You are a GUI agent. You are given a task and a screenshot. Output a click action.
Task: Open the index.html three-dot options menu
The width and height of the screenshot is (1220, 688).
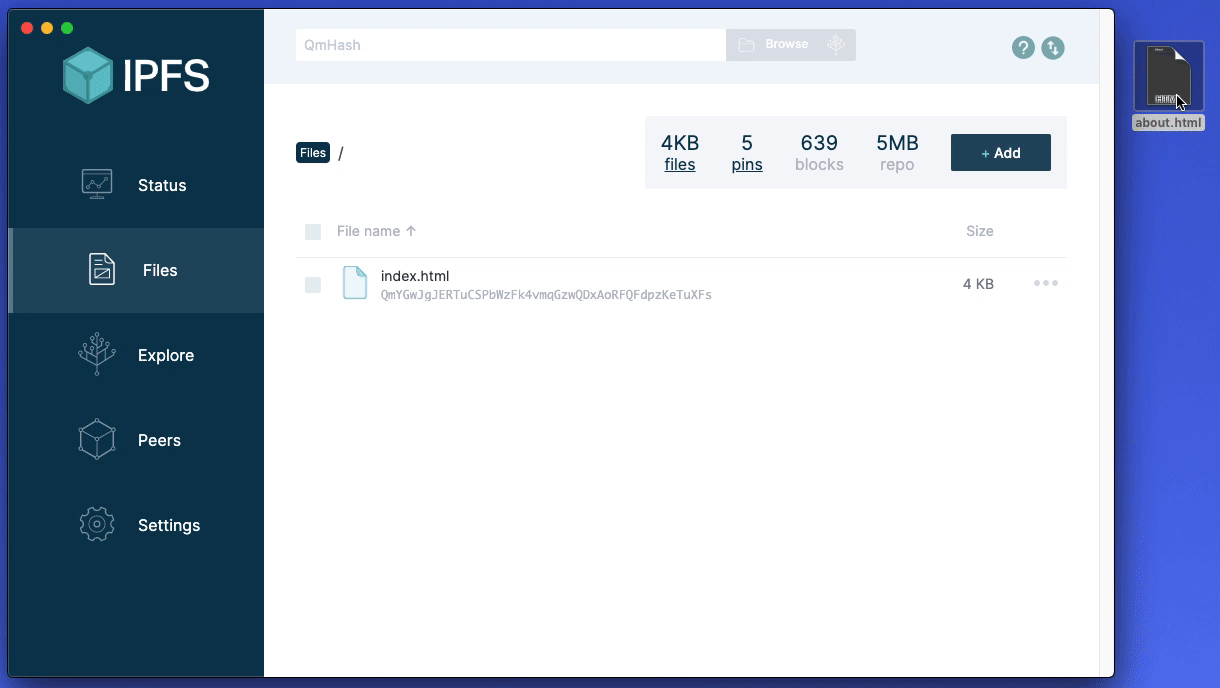pyautogui.click(x=1045, y=283)
